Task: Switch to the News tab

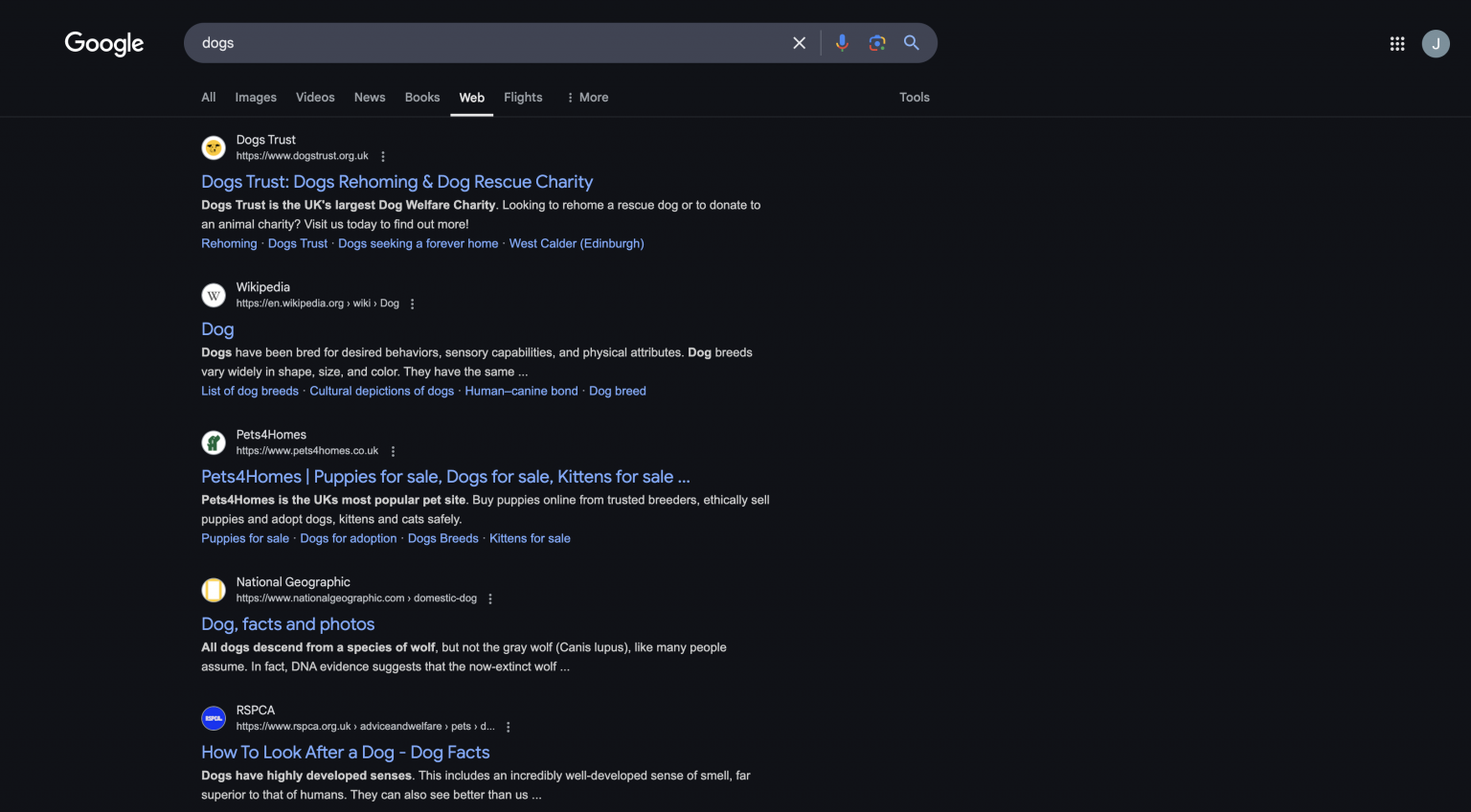Action: (x=370, y=98)
